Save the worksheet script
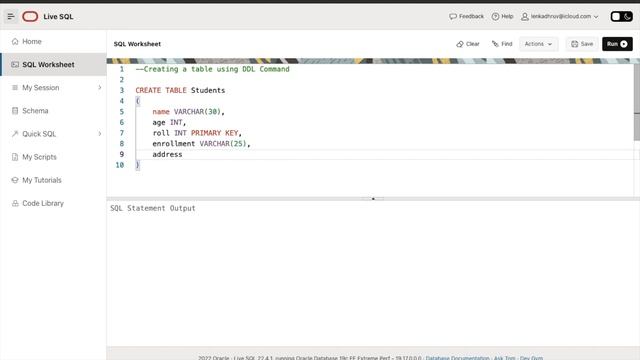Screen dimensions: 640x360 (x=582, y=44)
